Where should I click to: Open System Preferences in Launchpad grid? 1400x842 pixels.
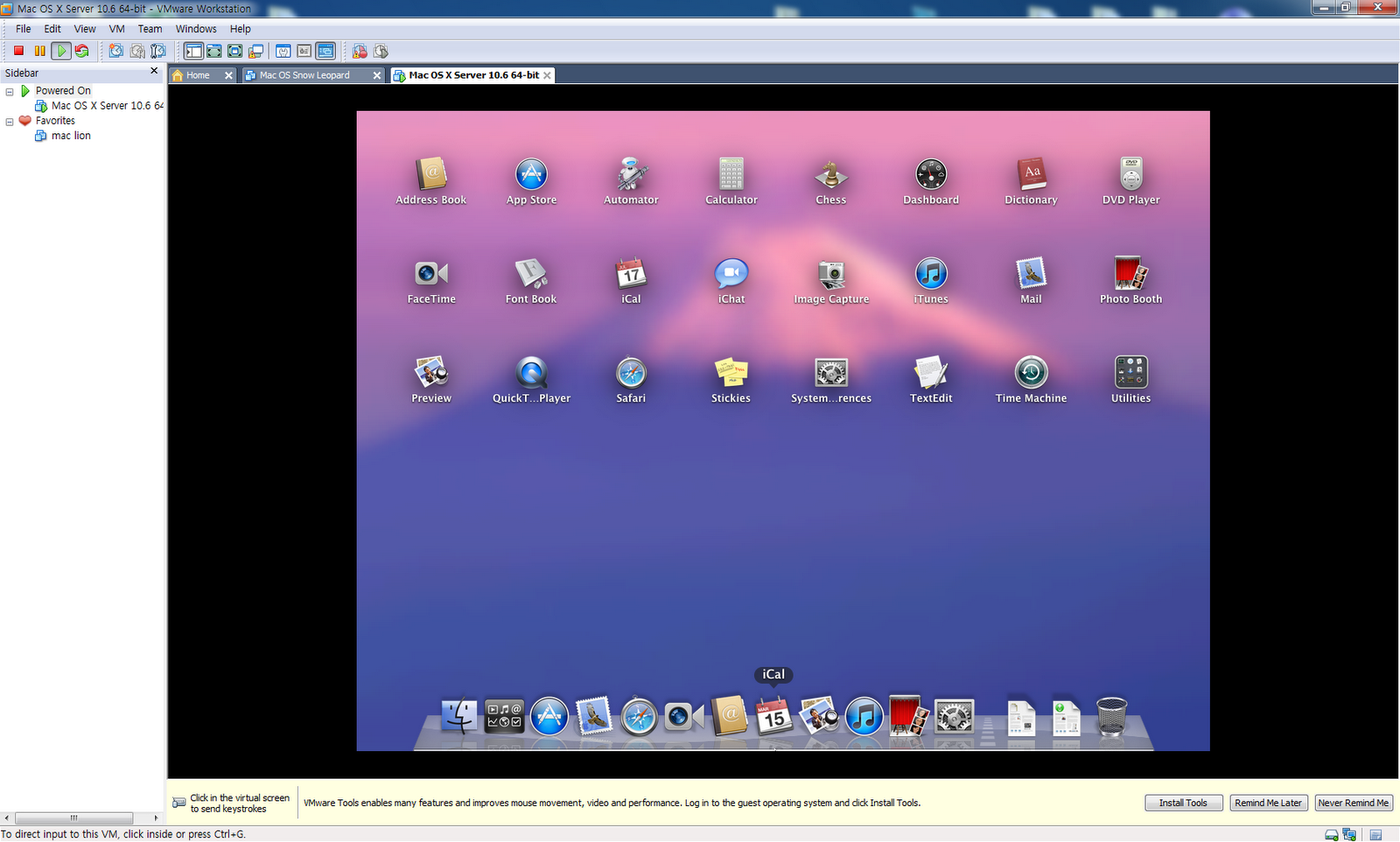(831, 378)
